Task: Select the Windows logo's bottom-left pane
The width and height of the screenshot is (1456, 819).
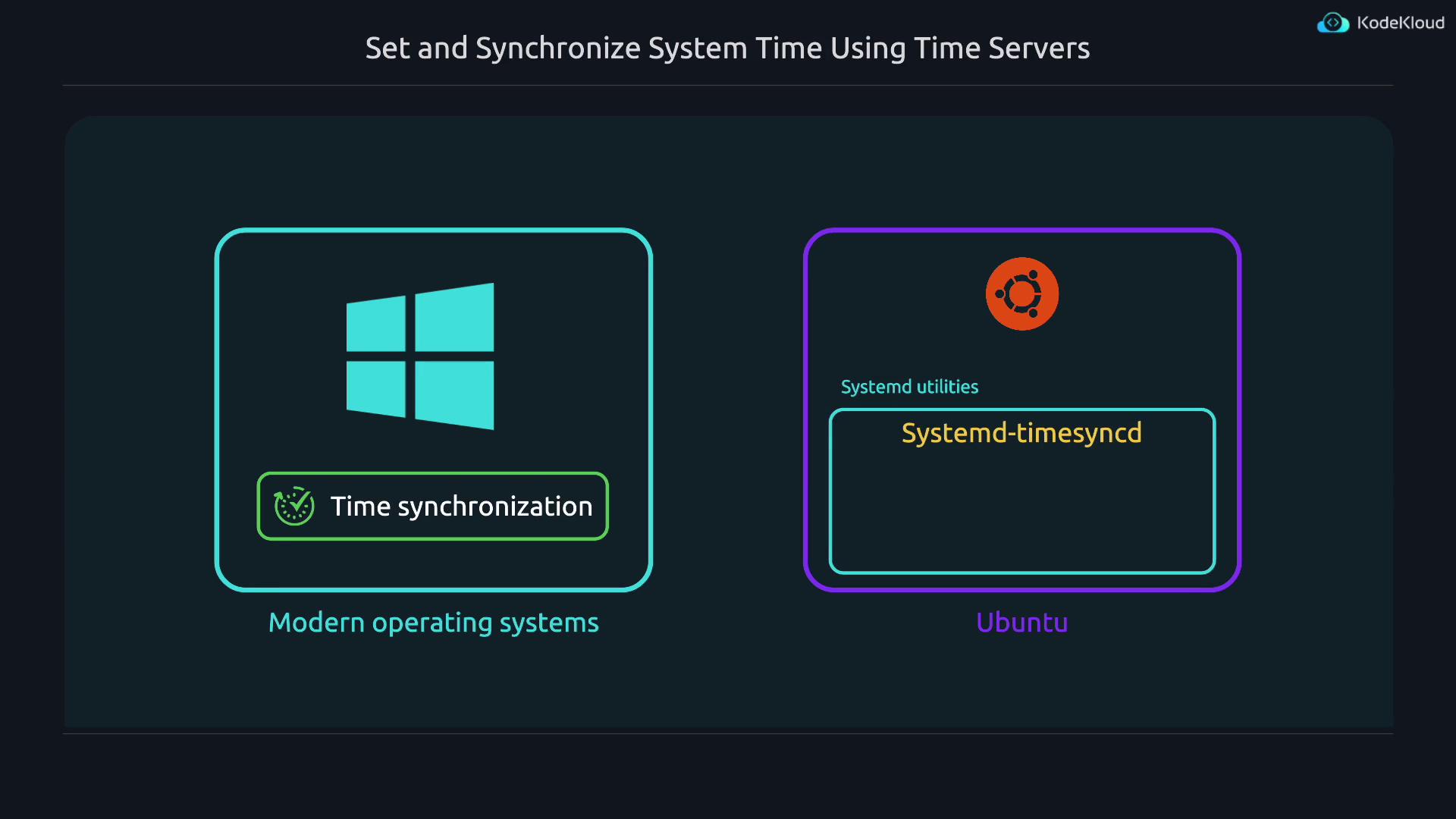Action: (x=376, y=388)
